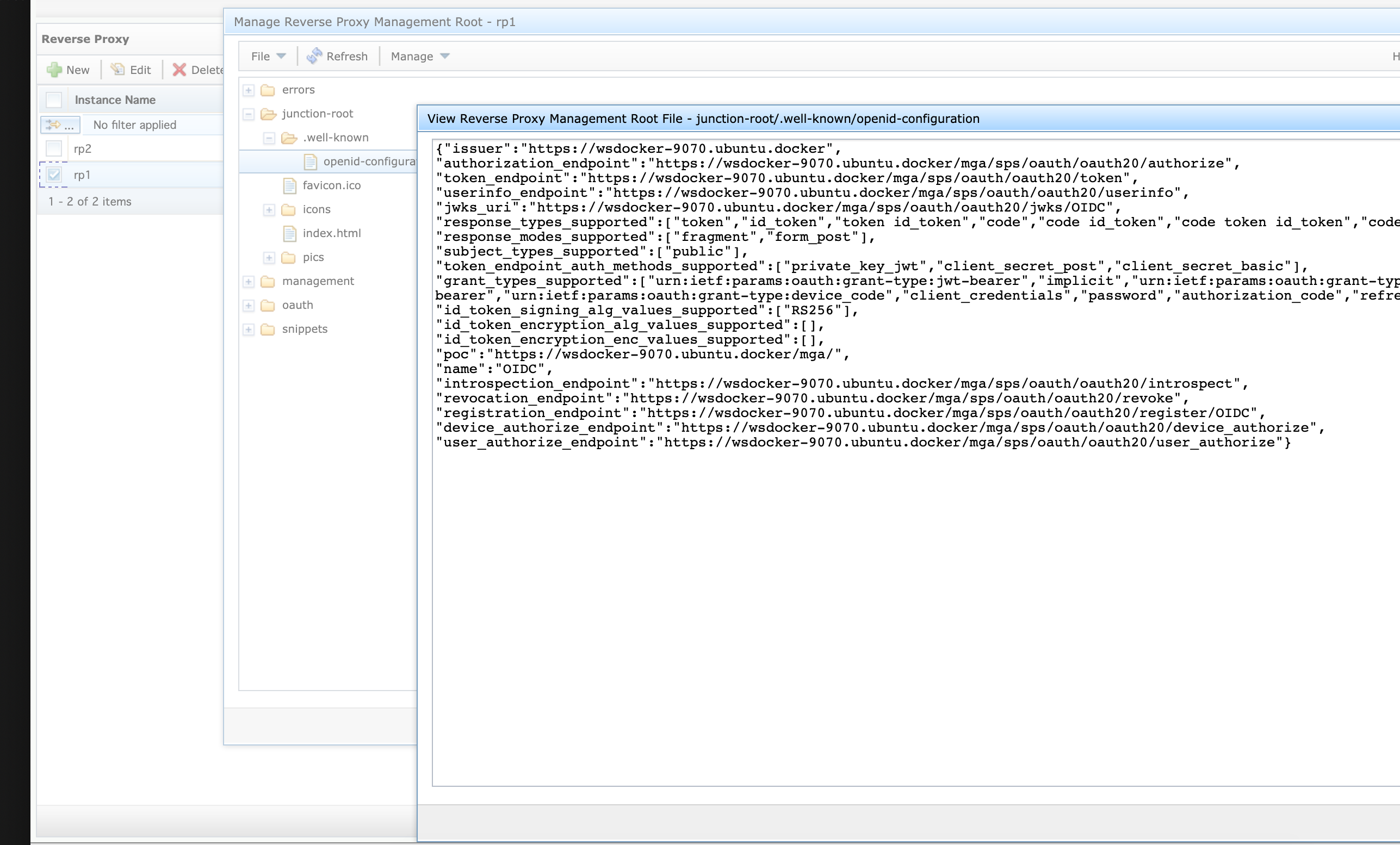Viewport: 1400px width, 845px height.
Task: Click the No filter applied text
Action: point(135,125)
